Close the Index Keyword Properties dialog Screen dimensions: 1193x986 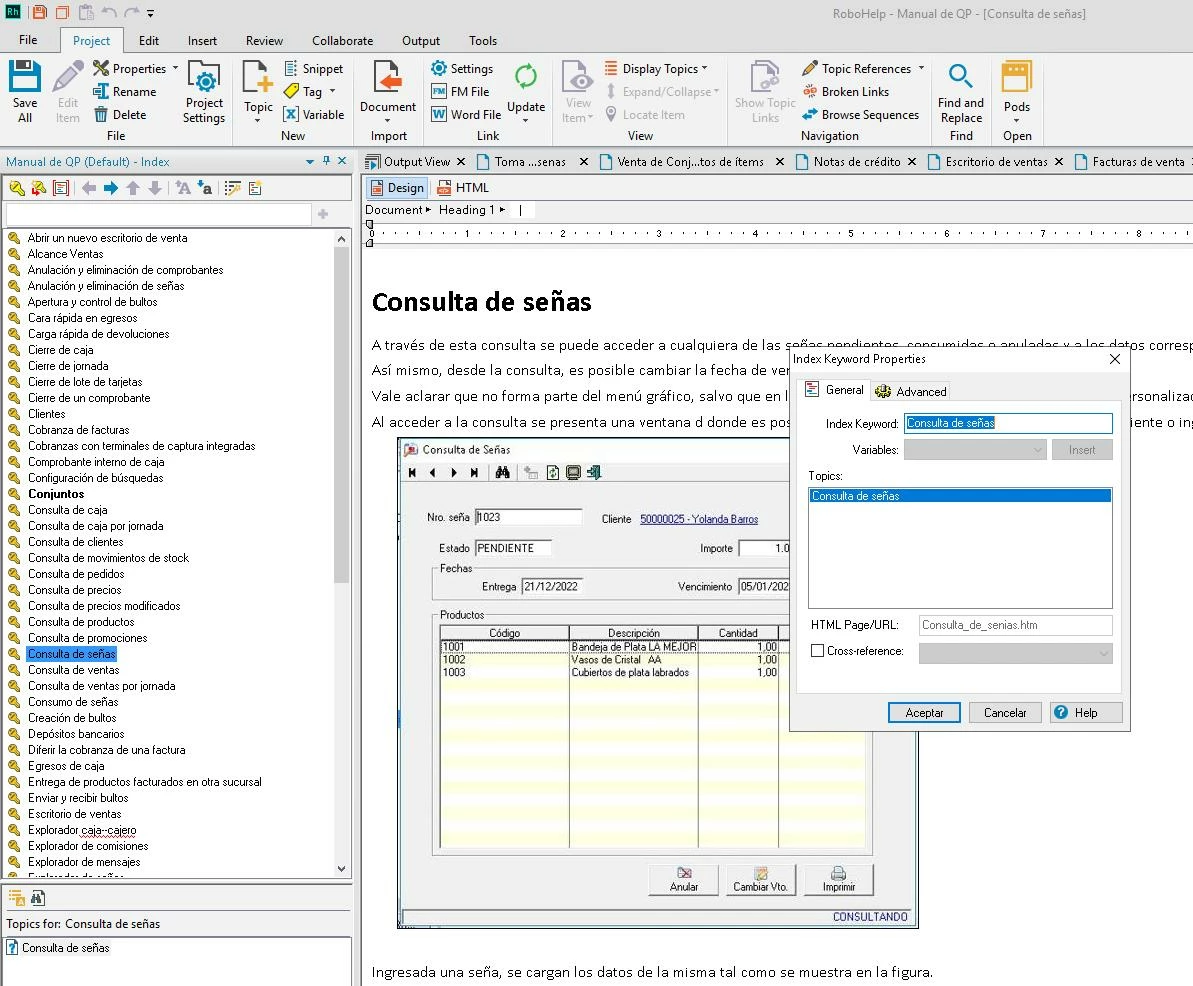(x=1115, y=359)
